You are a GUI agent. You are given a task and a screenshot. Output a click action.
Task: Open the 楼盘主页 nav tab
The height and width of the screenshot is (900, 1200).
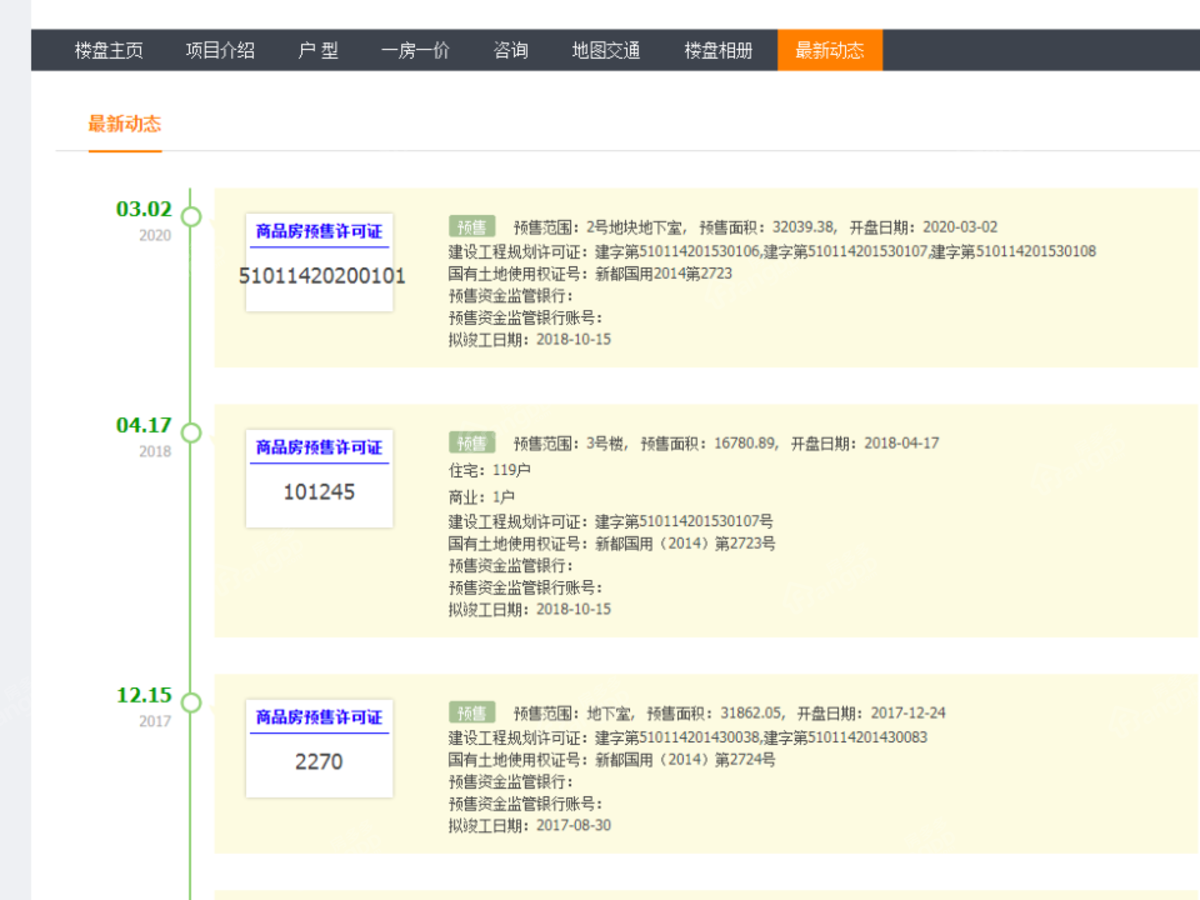click(109, 50)
